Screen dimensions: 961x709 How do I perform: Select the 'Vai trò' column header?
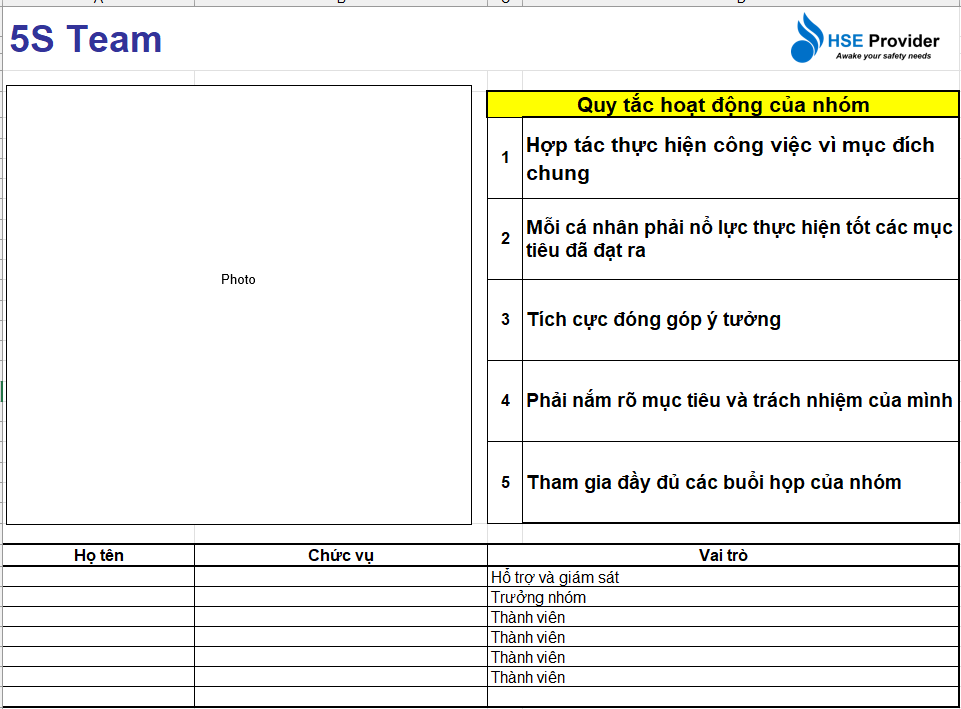[723, 555]
